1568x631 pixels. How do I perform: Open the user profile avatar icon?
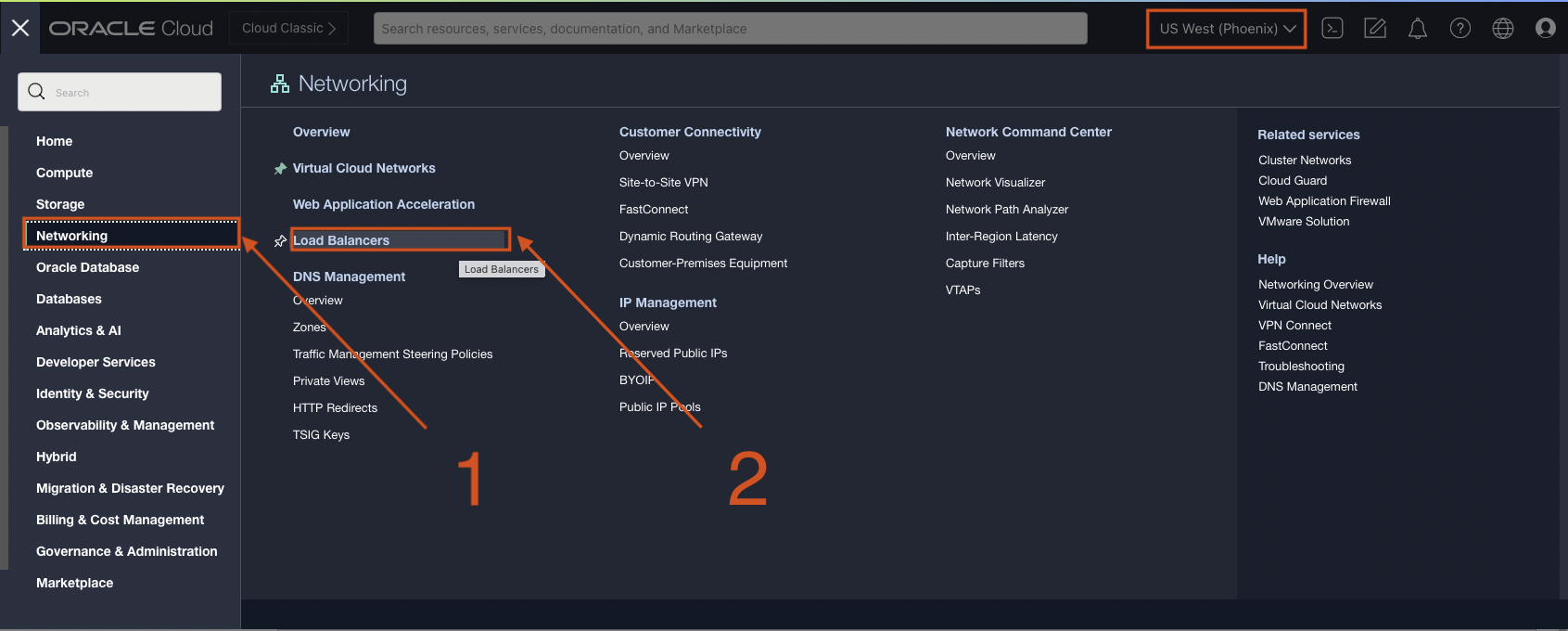click(1545, 29)
